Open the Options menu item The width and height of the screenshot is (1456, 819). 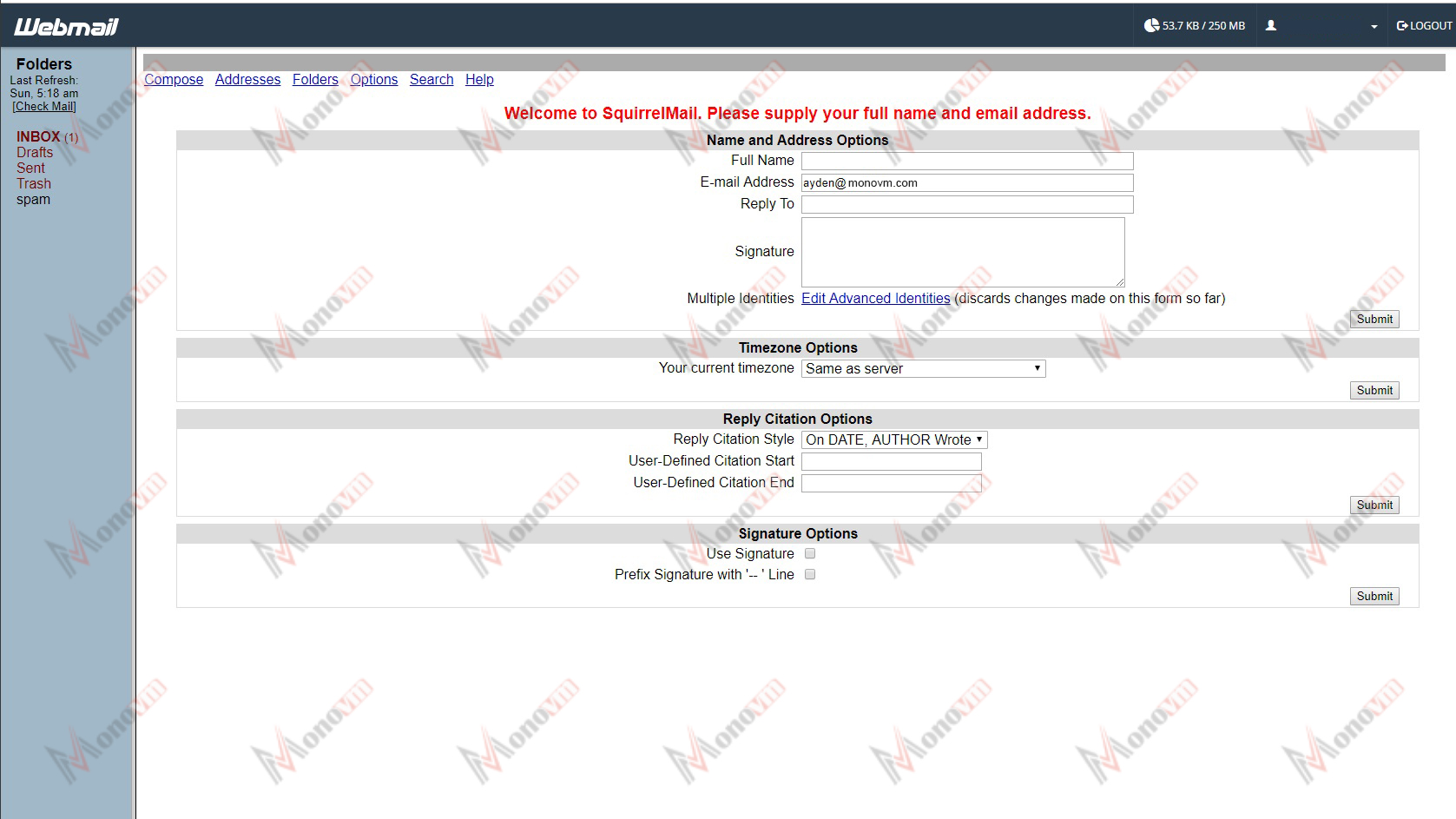(373, 79)
